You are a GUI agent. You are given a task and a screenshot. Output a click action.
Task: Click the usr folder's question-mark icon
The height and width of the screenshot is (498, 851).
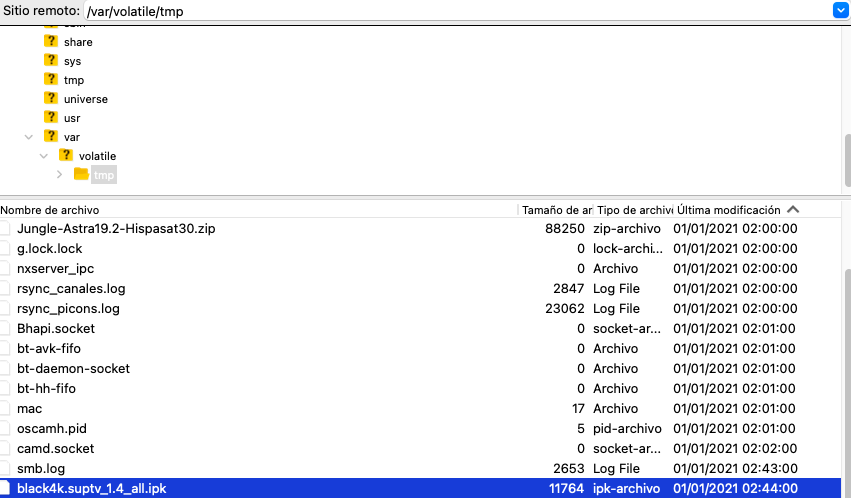coord(51,118)
